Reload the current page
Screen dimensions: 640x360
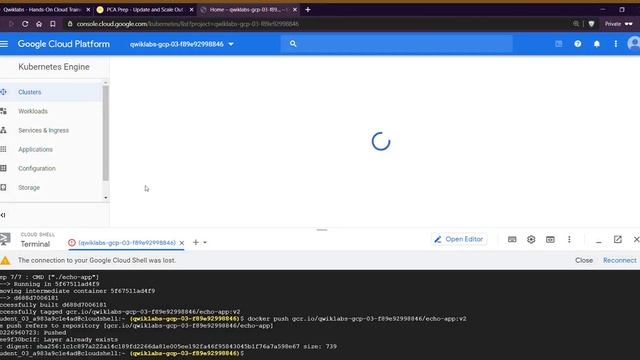25,24
